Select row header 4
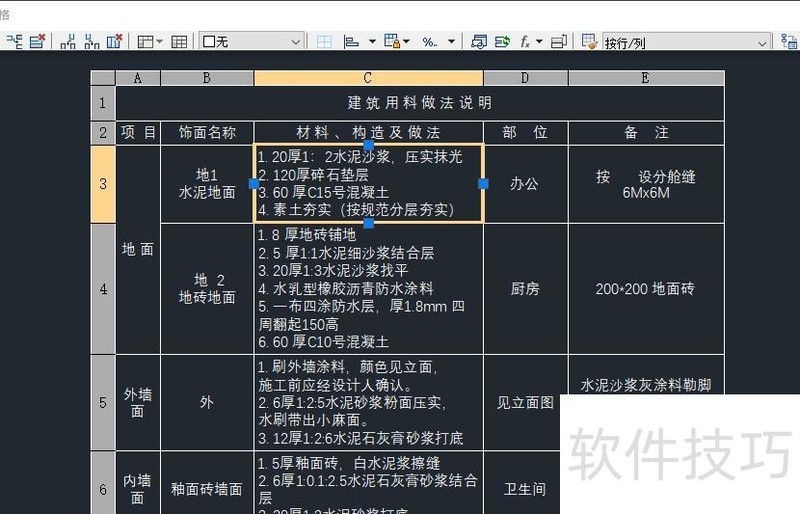This screenshot has width=800, height=514. coord(103,289)
